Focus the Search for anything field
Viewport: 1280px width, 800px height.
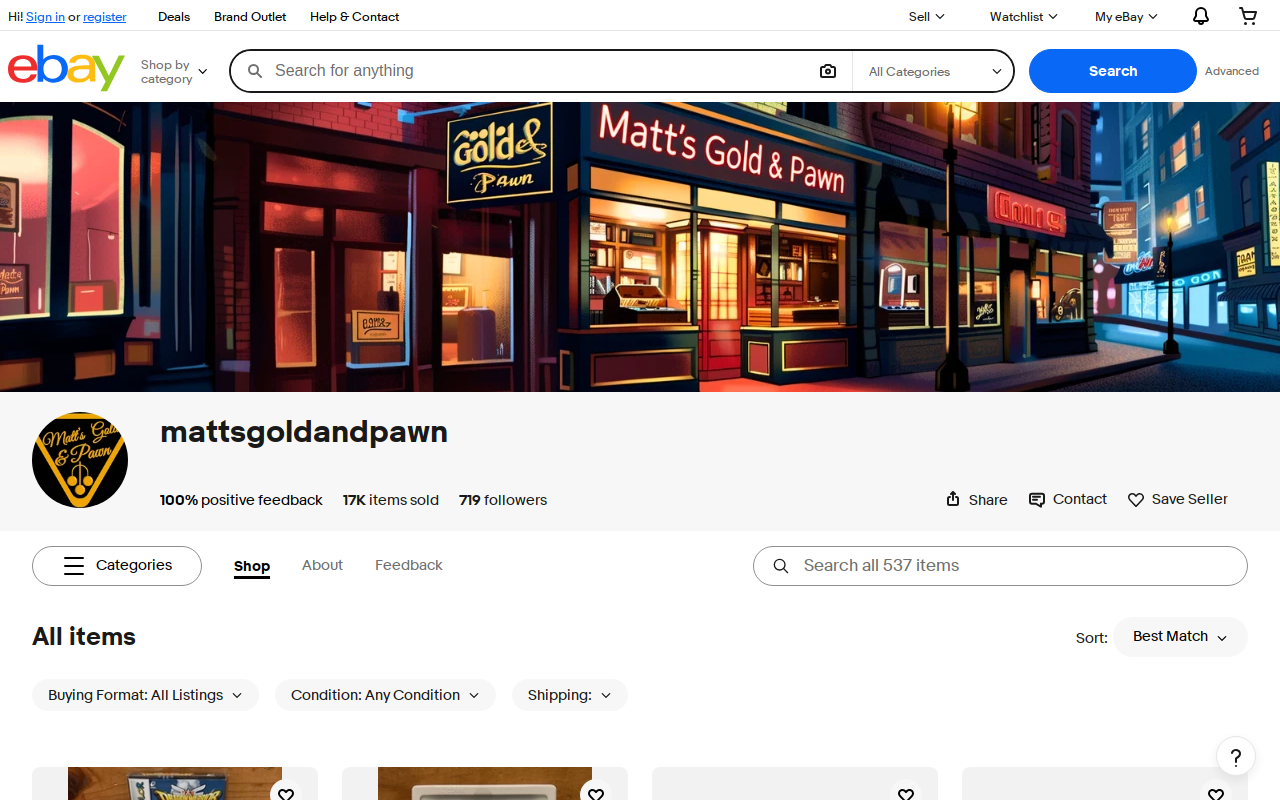pos(540,71)
